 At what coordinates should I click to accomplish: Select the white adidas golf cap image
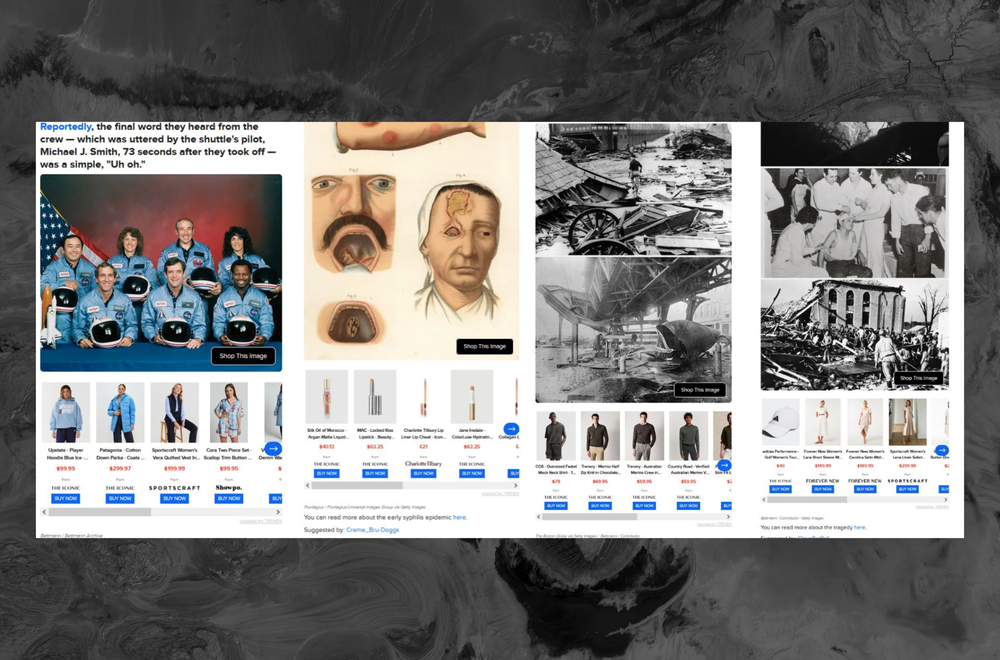781,422
